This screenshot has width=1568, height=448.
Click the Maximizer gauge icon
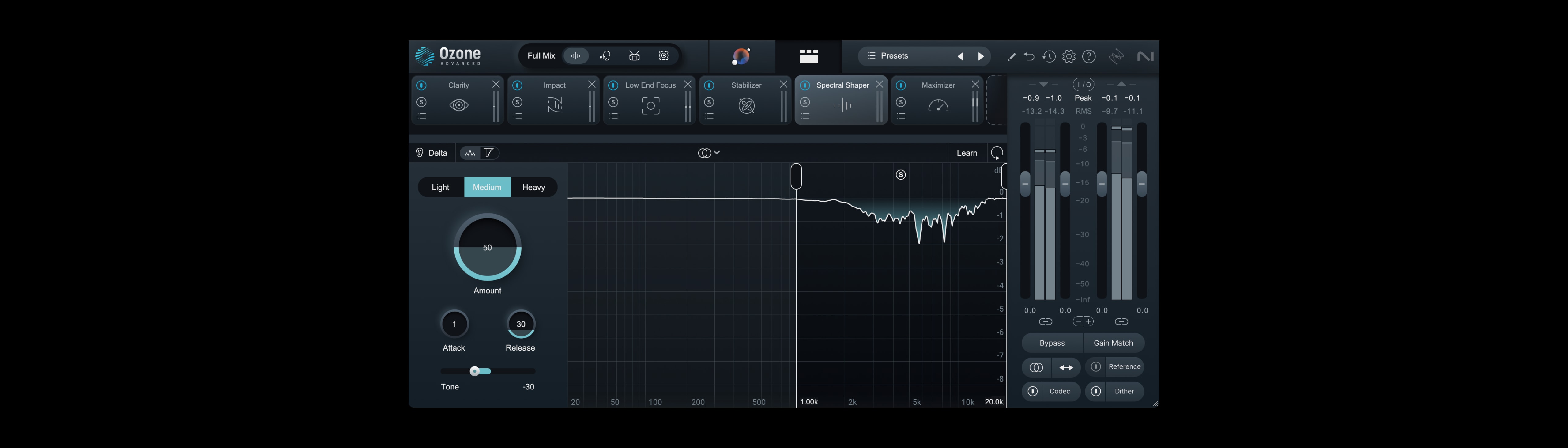coord(938,105)
